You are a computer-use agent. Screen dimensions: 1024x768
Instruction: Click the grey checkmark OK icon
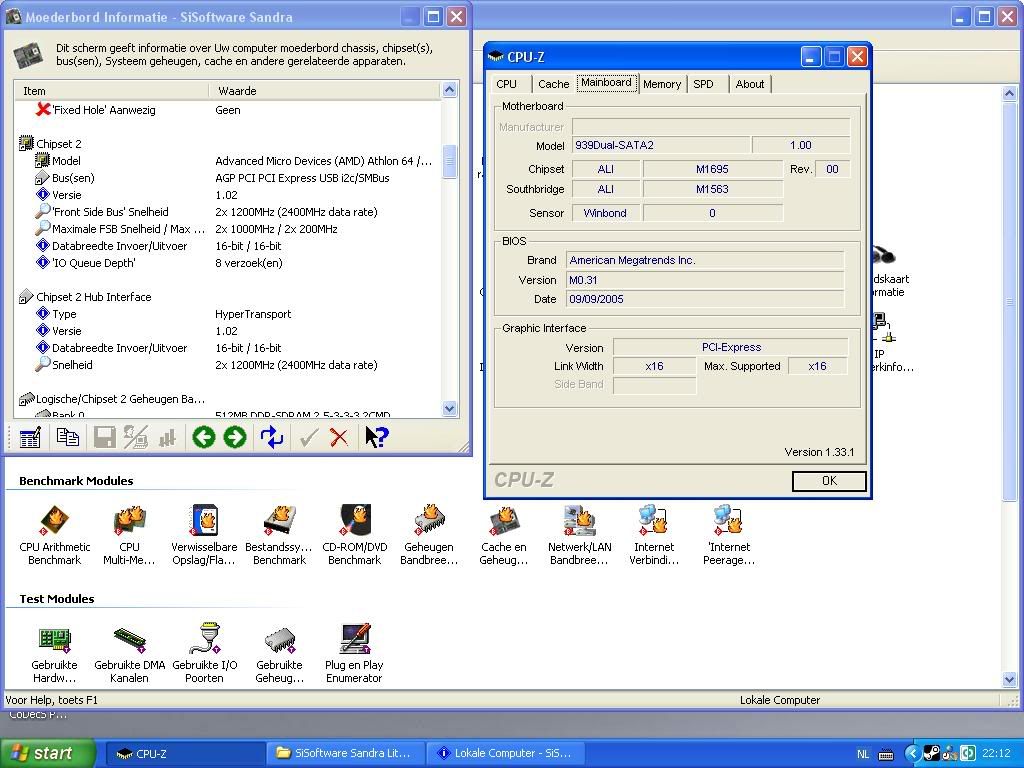[309, 437]
